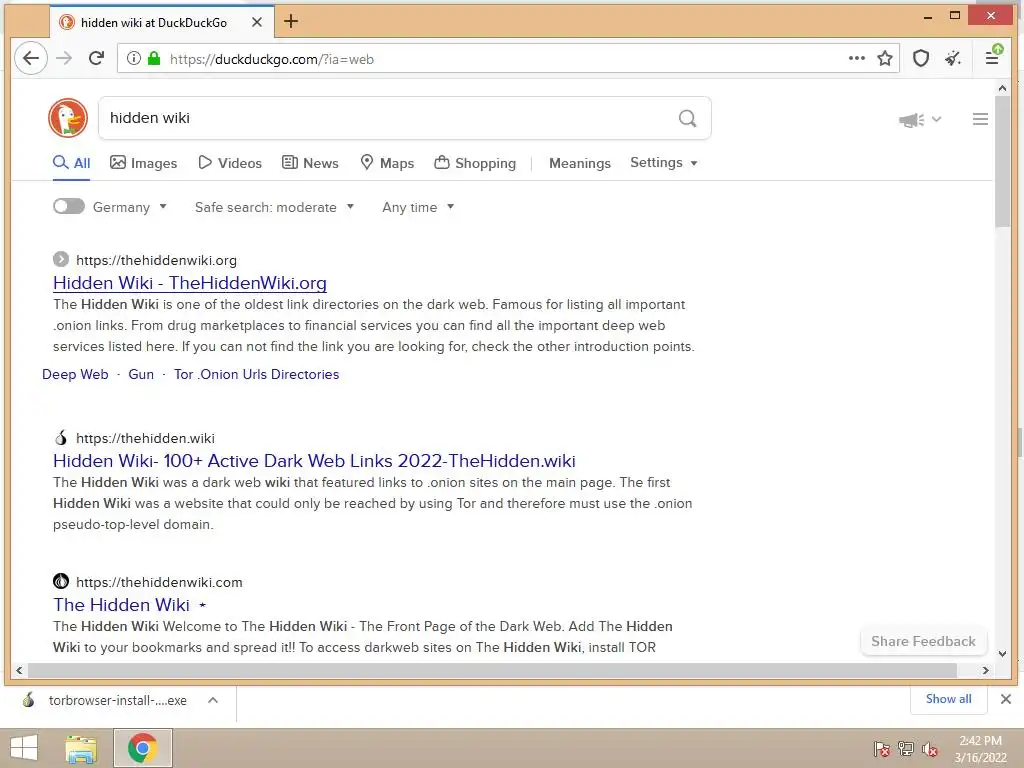The image size is (1024, 768).
Task: Click the horizontal scrollbar thumb
Action: click(492, 670)
